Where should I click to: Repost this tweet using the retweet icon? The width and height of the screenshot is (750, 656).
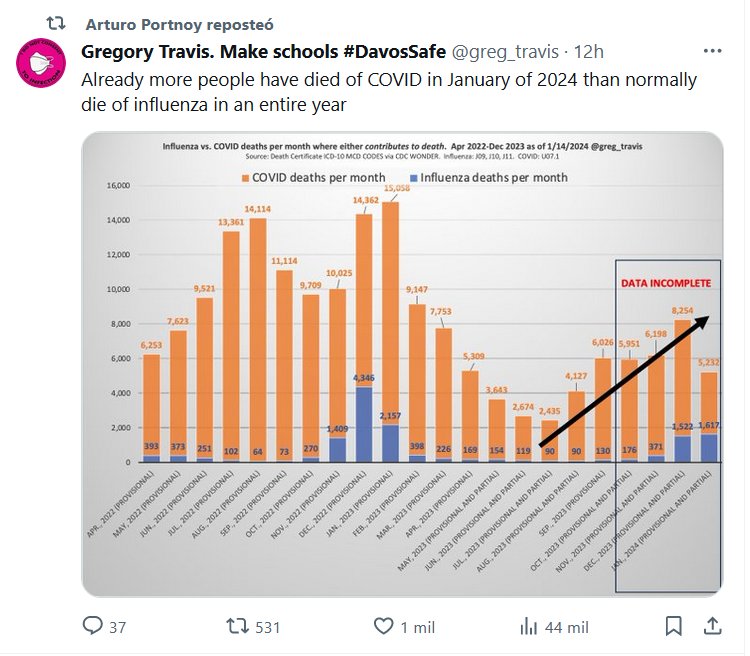(238, 626)
